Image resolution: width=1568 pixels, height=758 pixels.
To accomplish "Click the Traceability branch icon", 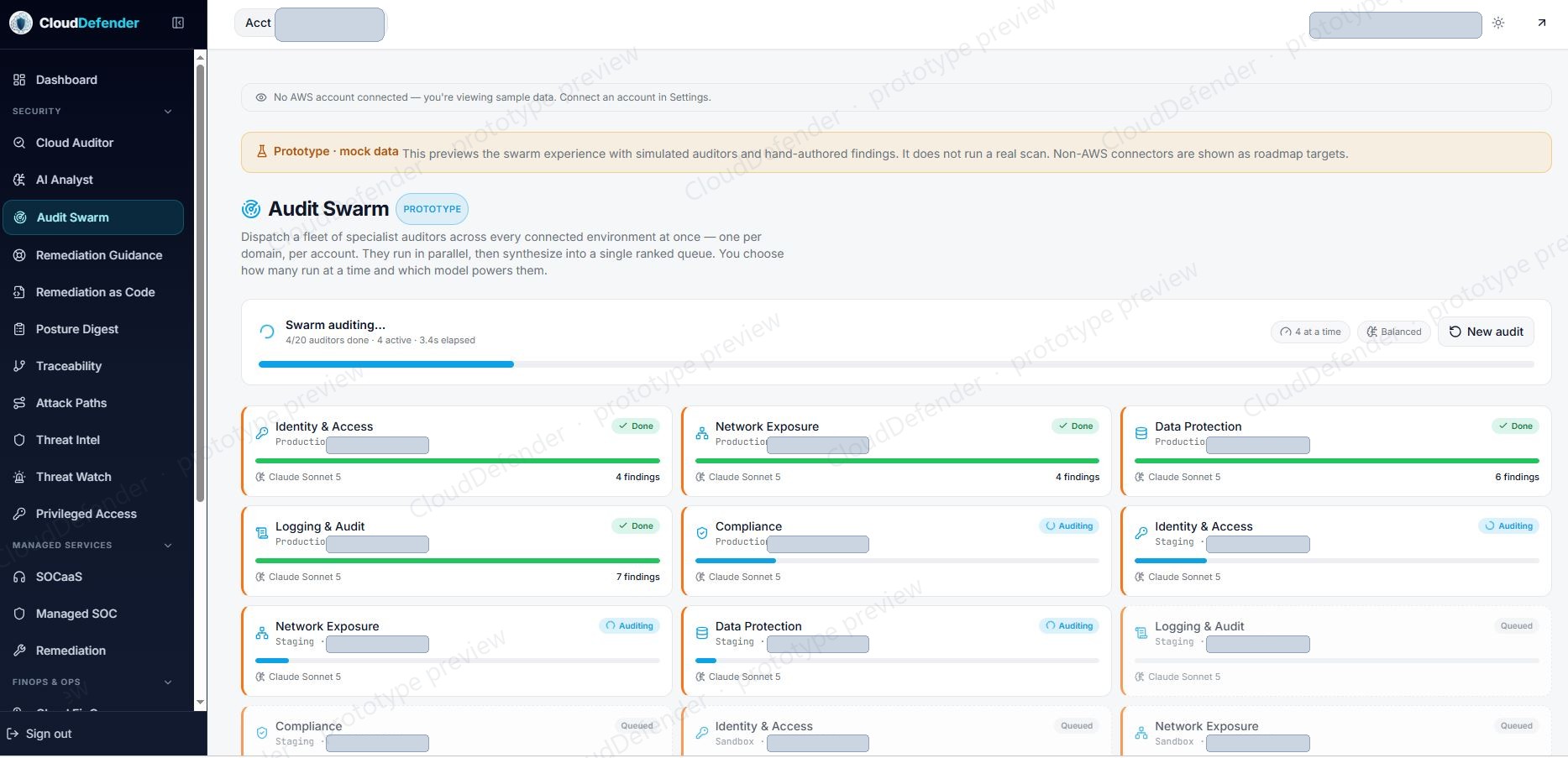I will (x=19, y=366).
